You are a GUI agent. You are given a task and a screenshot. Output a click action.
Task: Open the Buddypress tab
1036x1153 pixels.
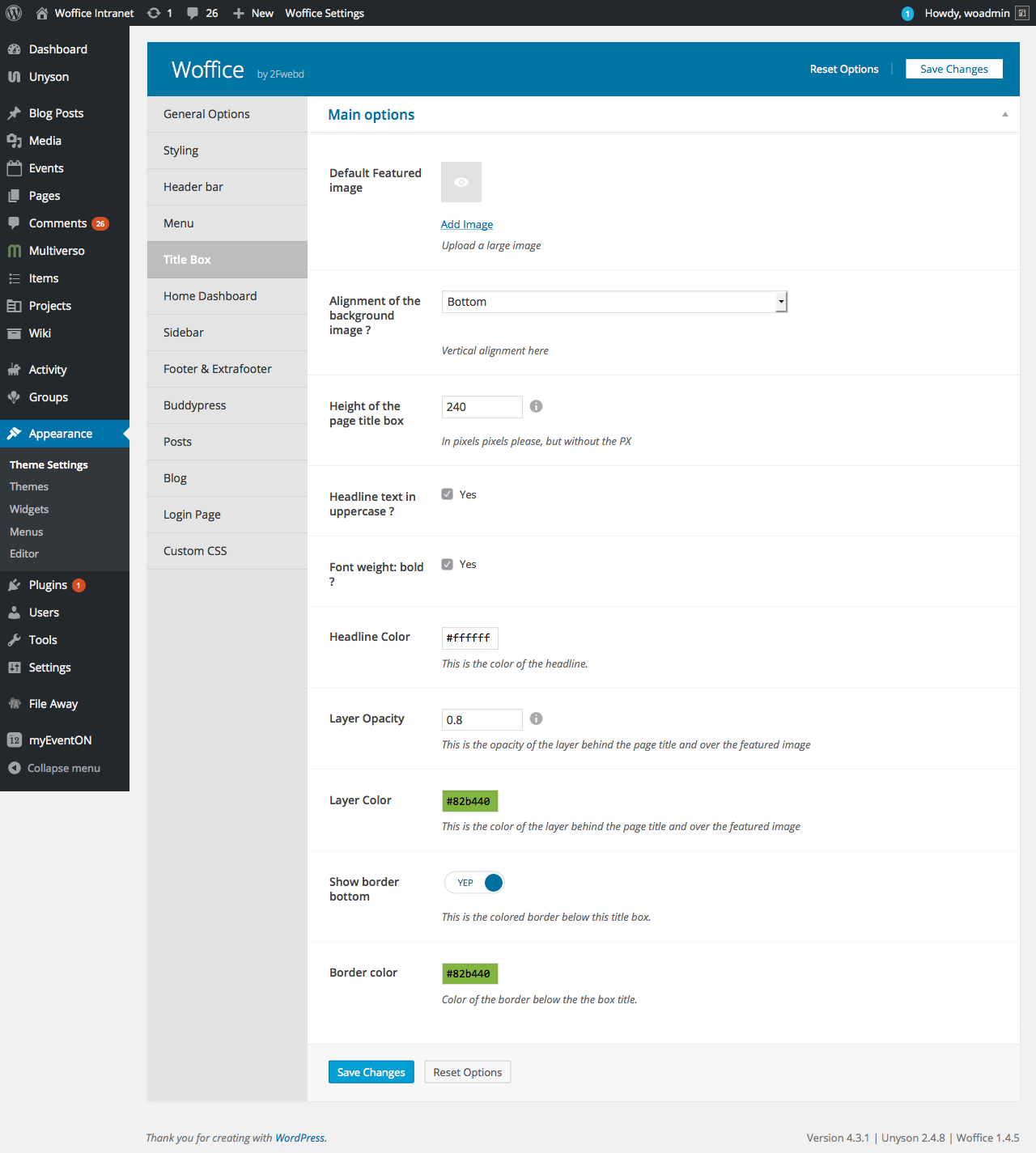click(x=227, y=405)
